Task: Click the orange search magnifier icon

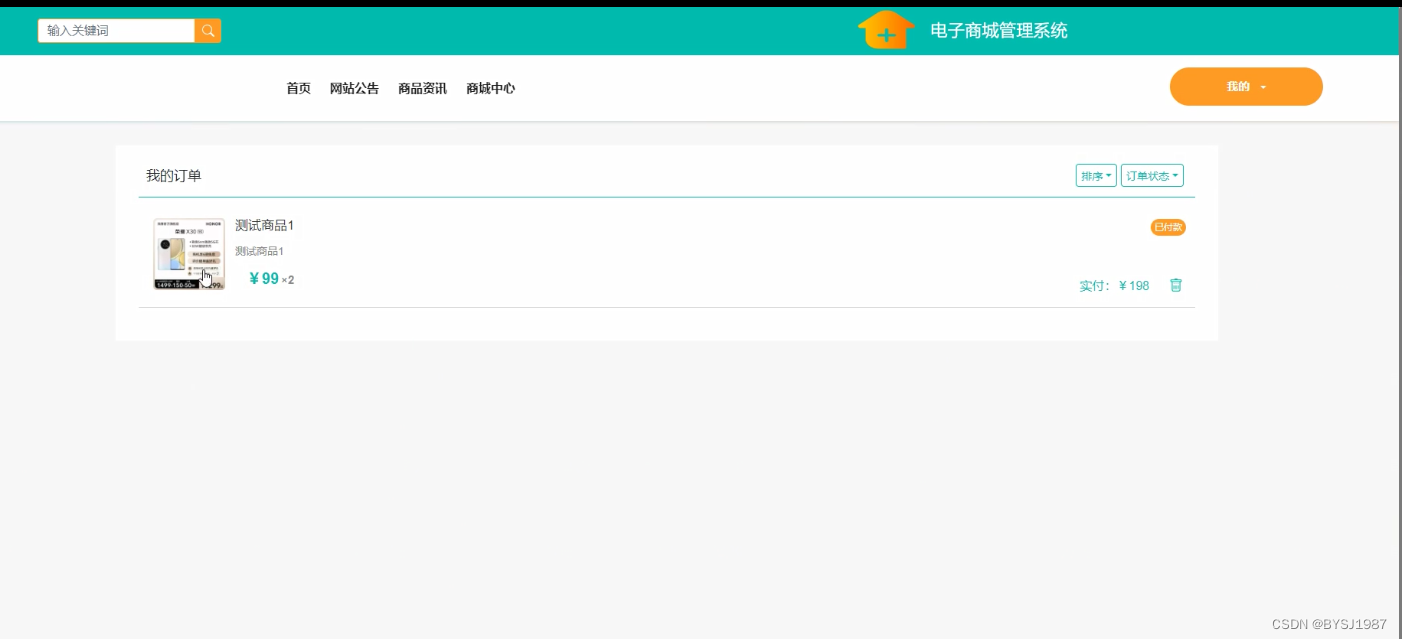Action: [x=208, y=31]
